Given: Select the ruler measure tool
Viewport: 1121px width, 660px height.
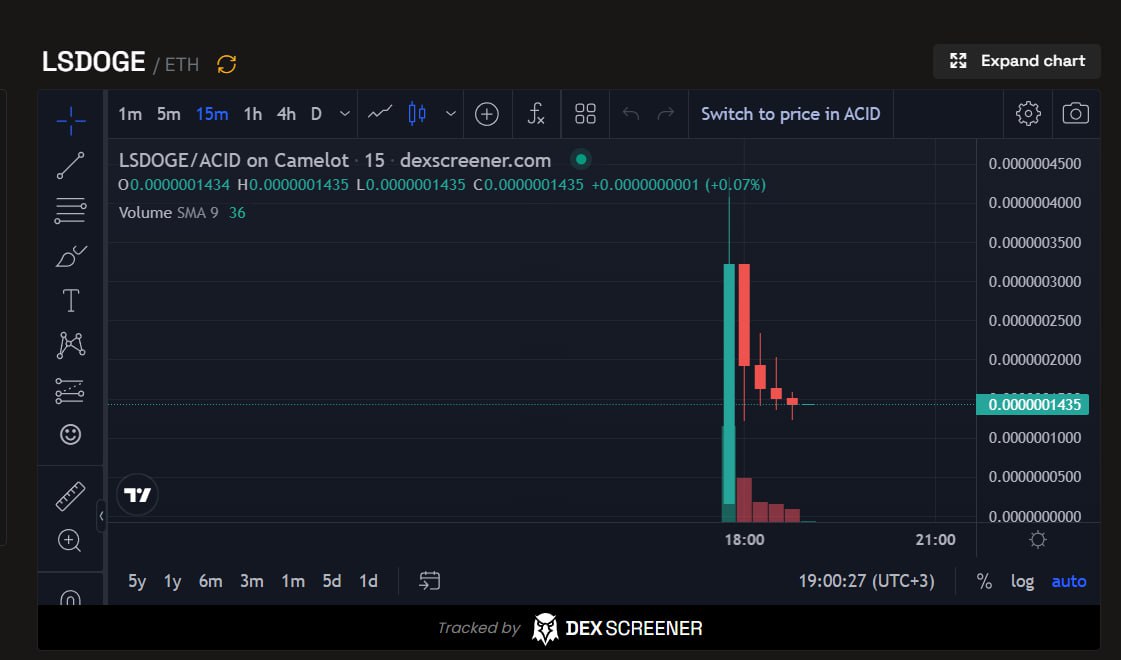Looking at the screenshot, I should 71,496.
